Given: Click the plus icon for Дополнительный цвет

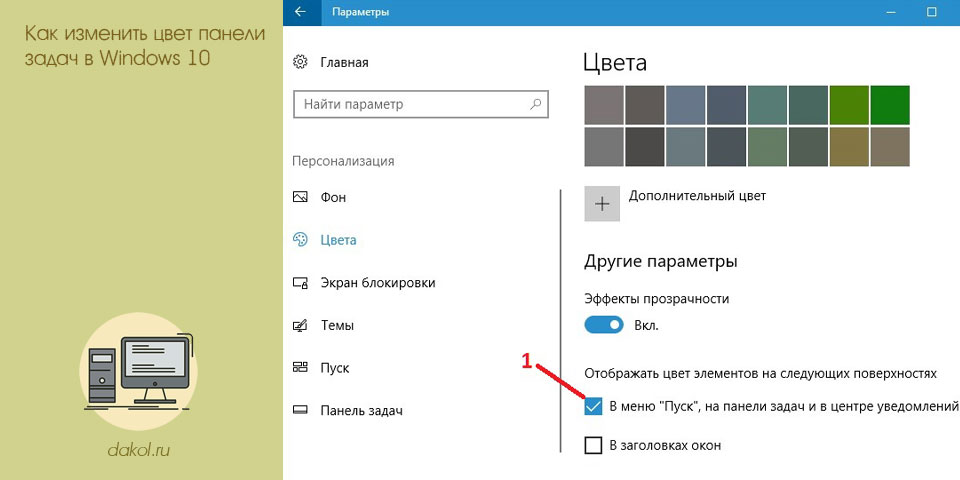Looking at the screenshot, I should point(602,204).
